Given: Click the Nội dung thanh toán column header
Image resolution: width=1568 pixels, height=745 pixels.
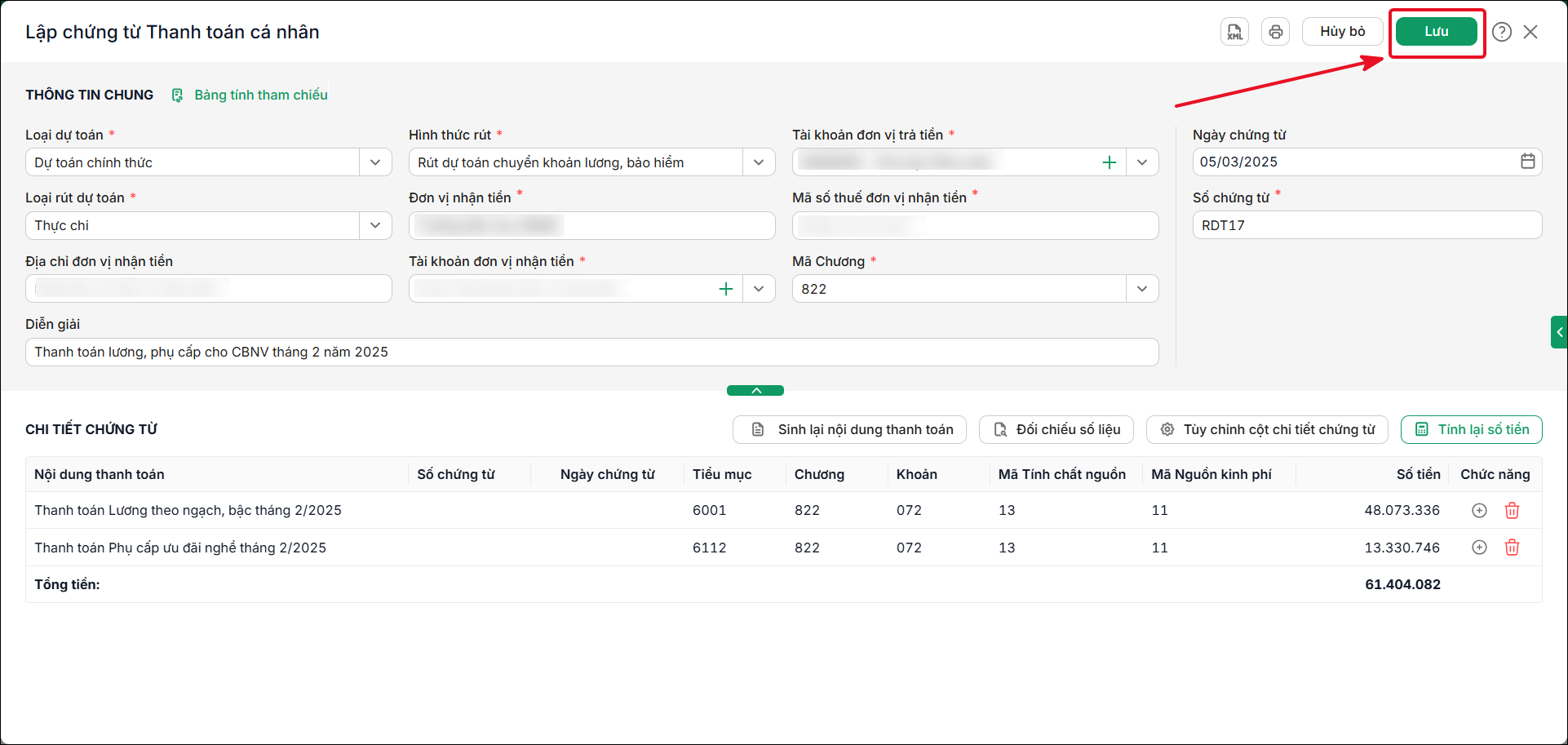Looking at the screenshot, I should point(100,474).
